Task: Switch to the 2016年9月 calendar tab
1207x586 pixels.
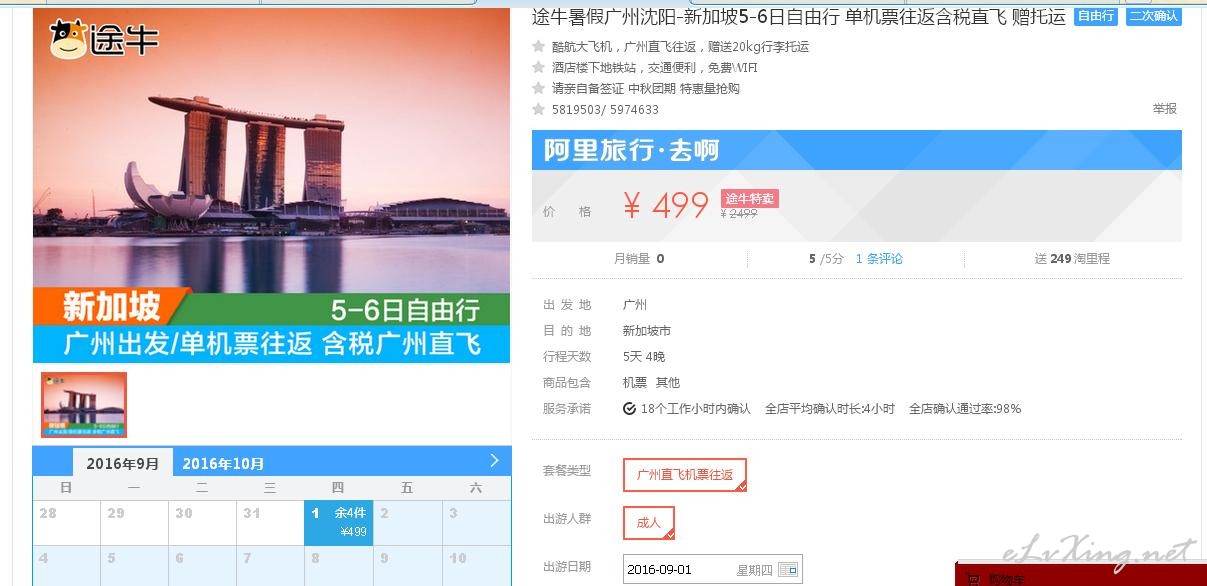Action: point(123,463)
